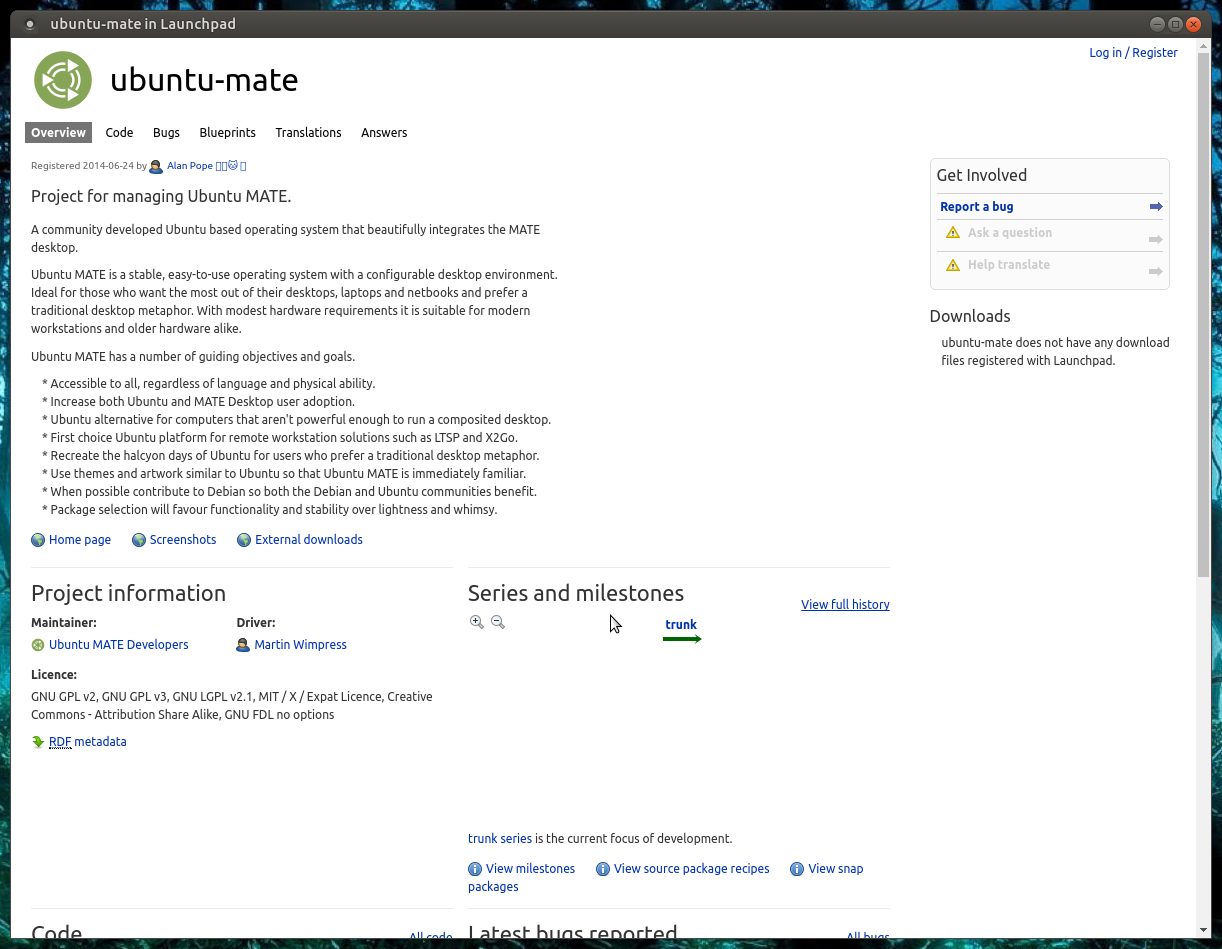
Task: Click View source package recipes link
Action: 692,869
